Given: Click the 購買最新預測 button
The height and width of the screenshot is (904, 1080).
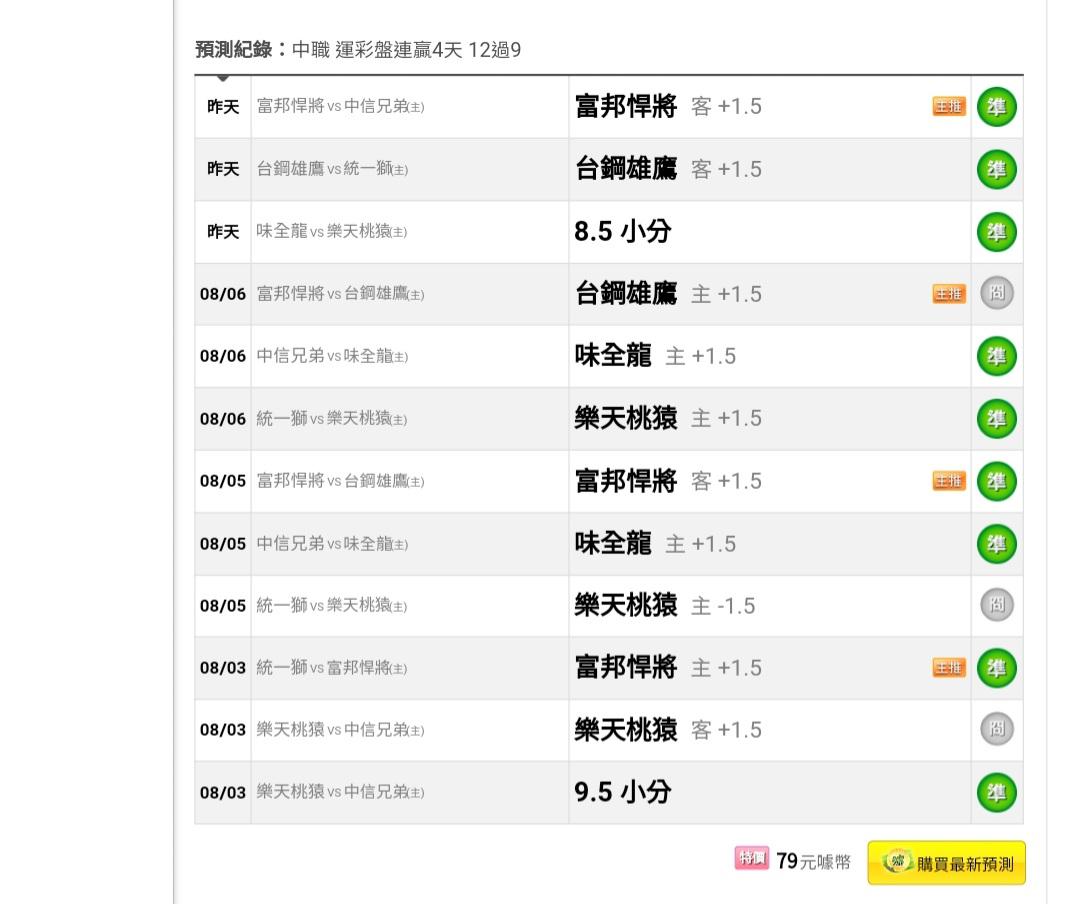Looking at the screenshot, I should [x=946, y=863].
